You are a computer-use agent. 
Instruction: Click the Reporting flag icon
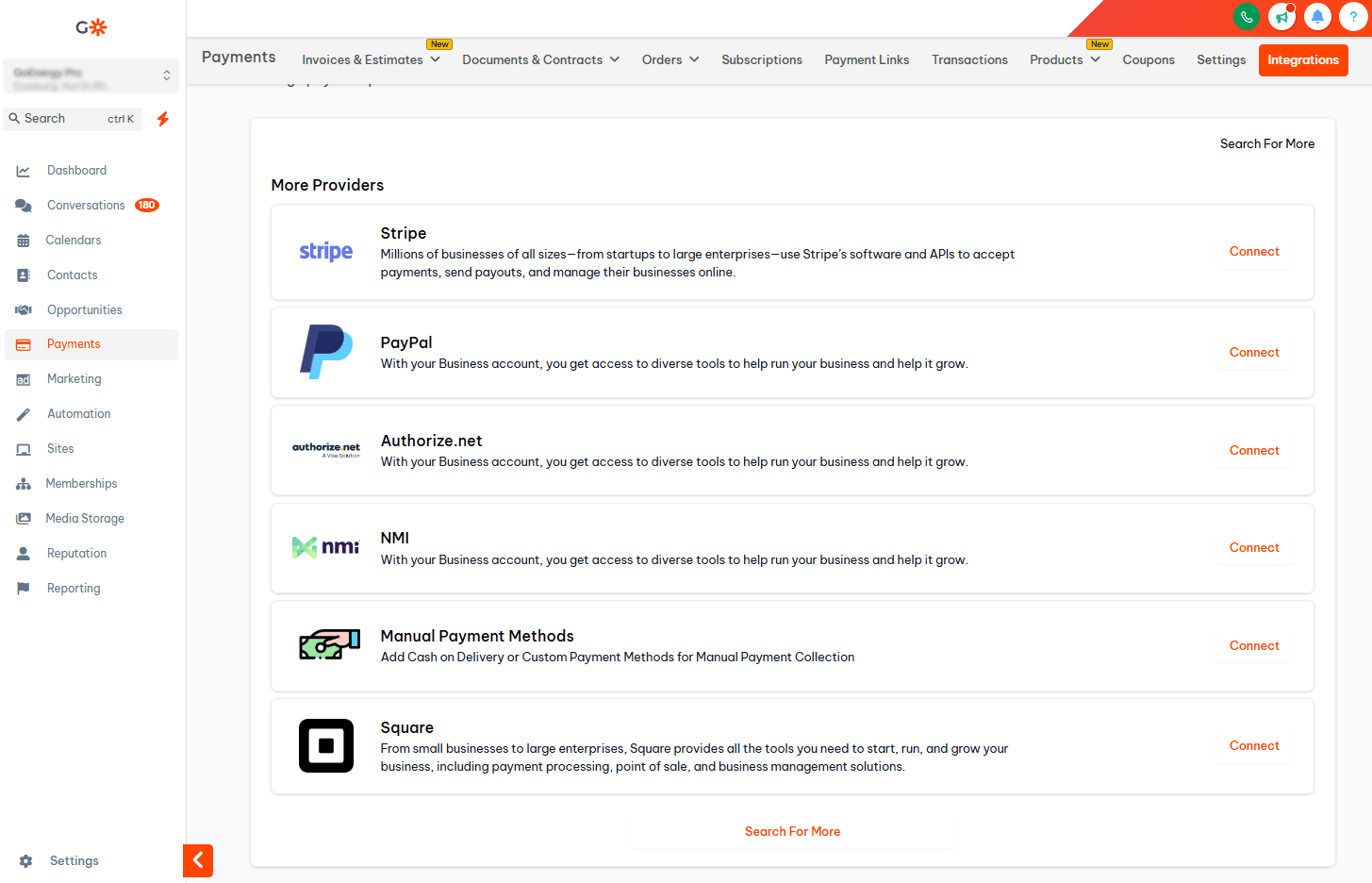(x=24, y=589)
